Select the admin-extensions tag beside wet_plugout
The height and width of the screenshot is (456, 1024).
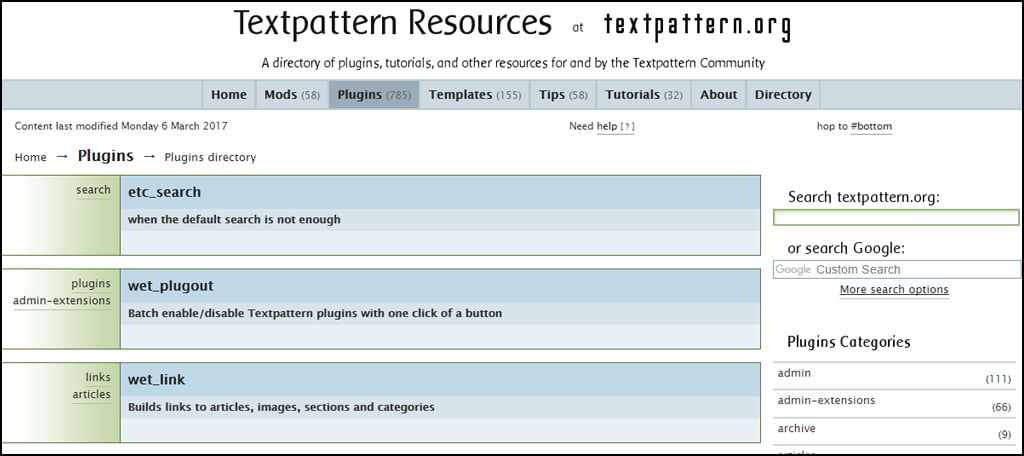point(62,301)
